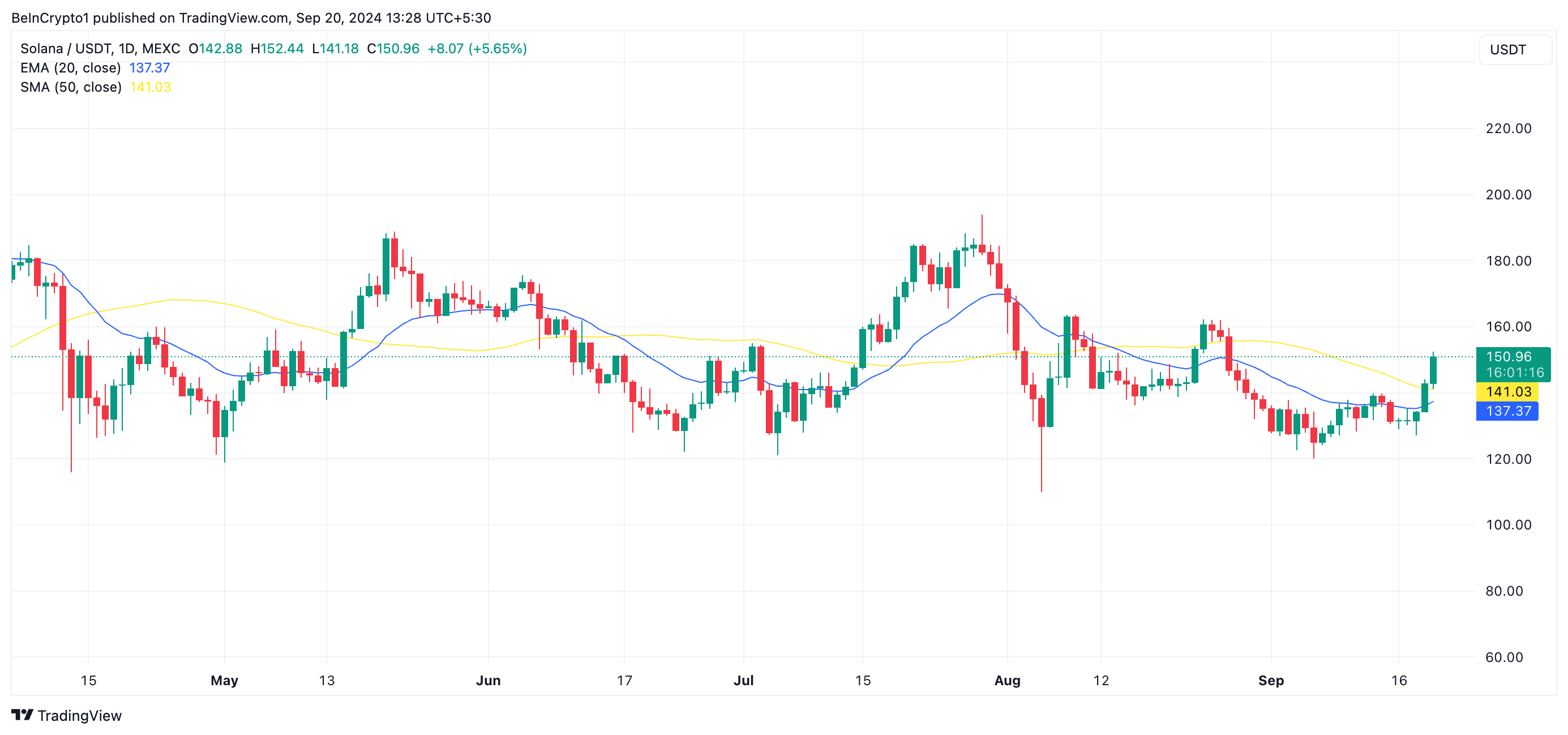Viewport: 1568px width, 735px height.
Task: Click the May label on time axis
Action: (x=224, y=680)
